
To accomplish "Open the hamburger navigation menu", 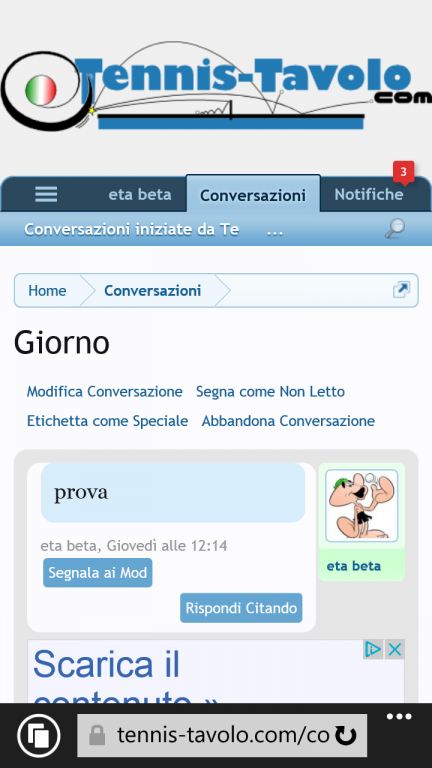I will (46, 194).
